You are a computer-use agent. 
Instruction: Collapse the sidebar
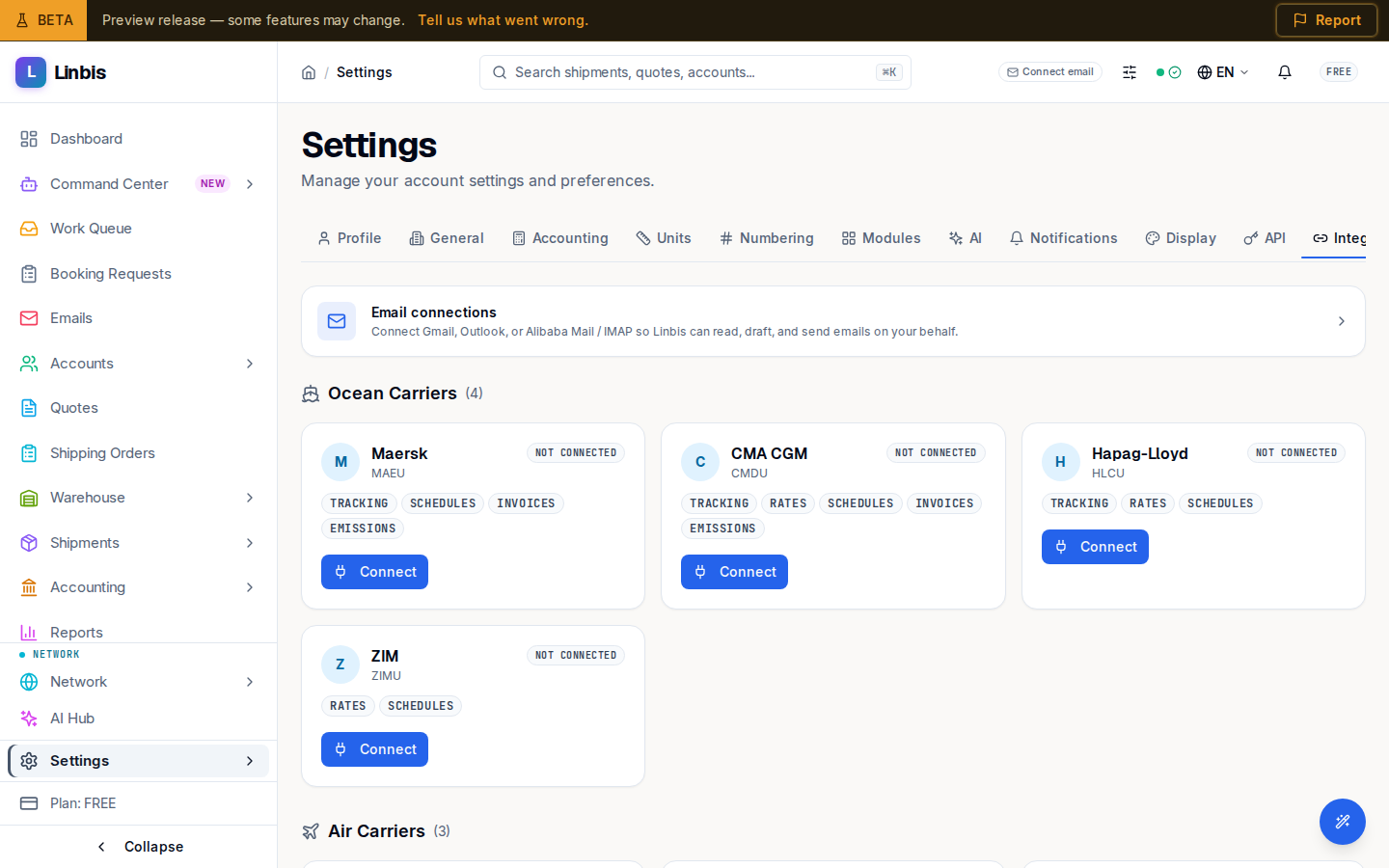139,847
